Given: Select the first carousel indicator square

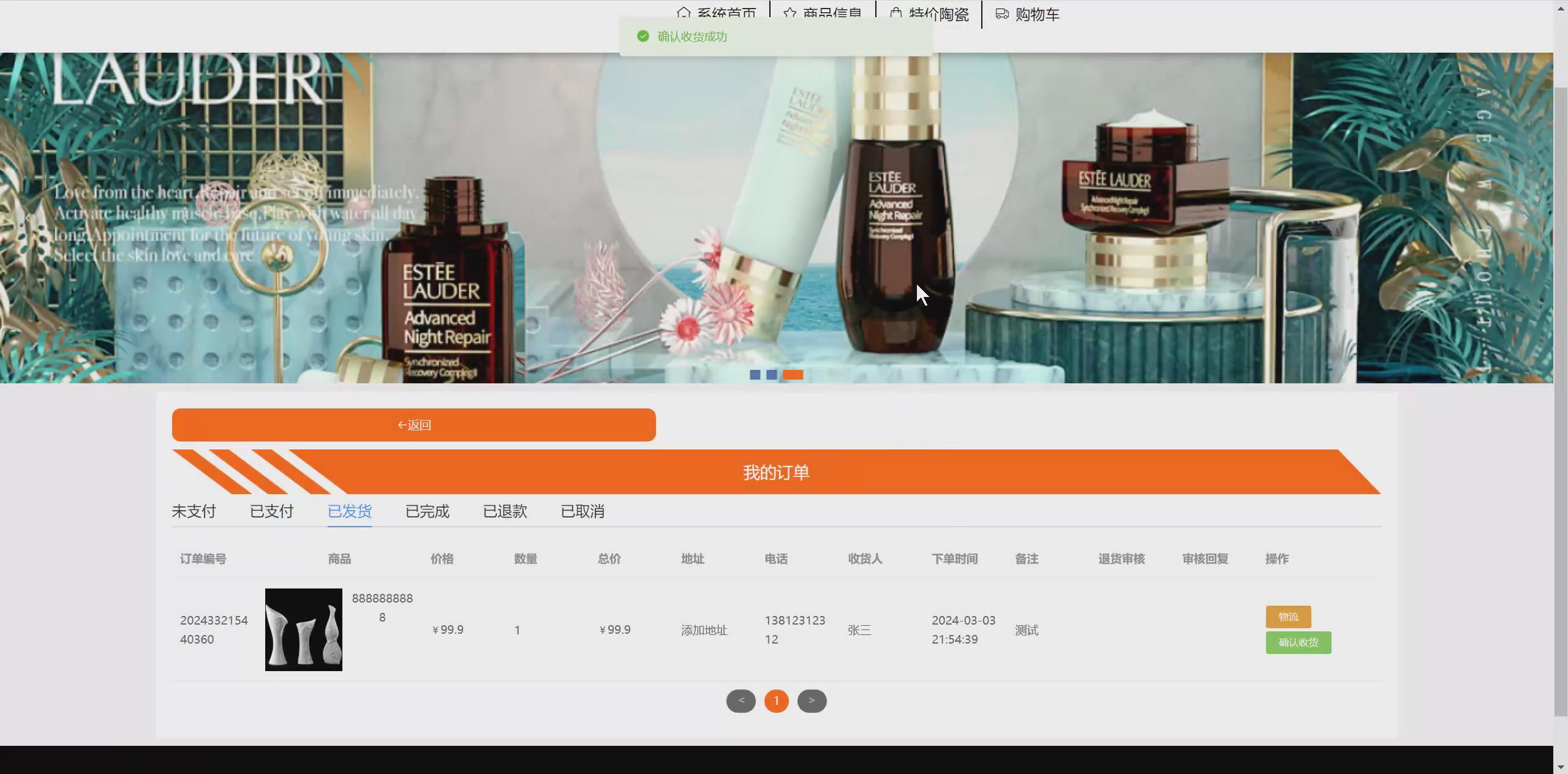Looking at the screenshot, I should pos(755,375).
